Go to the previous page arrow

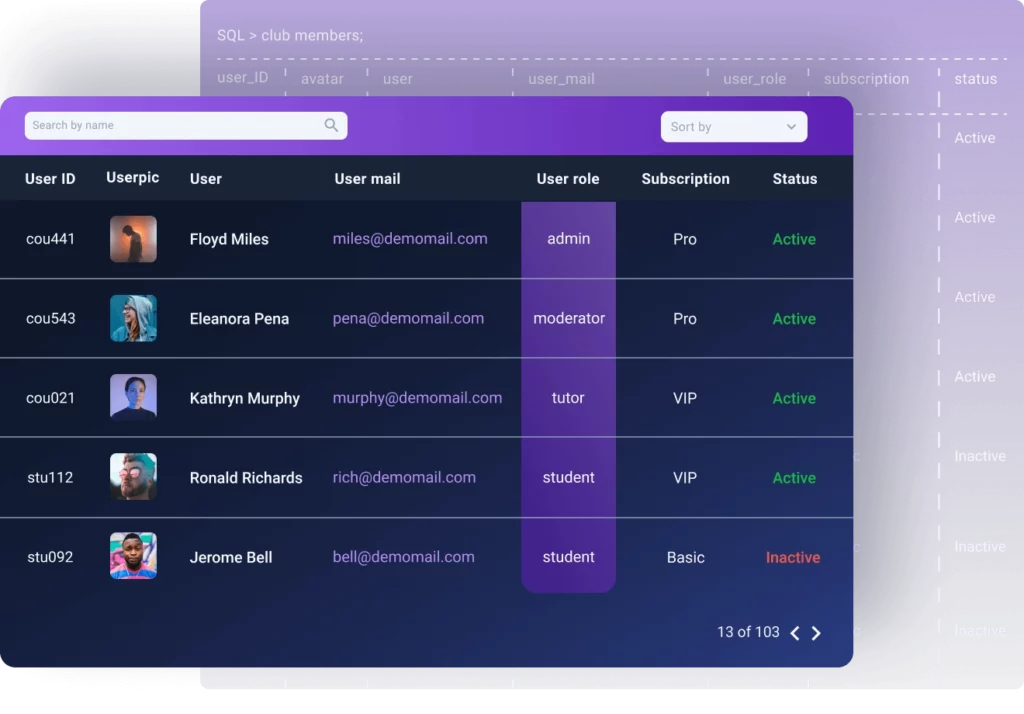coord(795,633)
